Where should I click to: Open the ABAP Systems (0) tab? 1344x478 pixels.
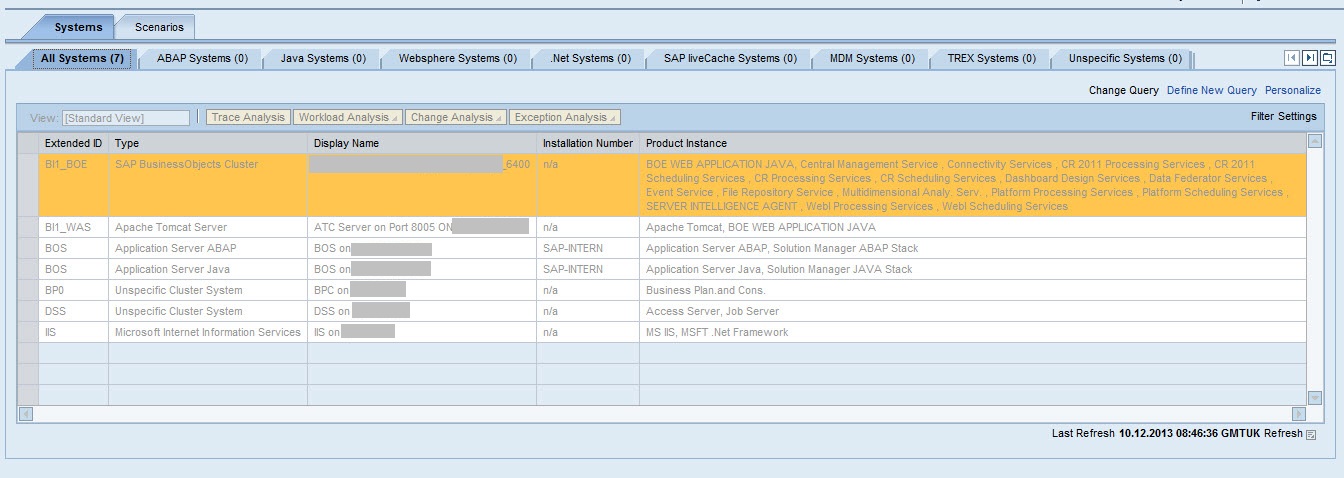pyautogui.click(x=202, y=58)
